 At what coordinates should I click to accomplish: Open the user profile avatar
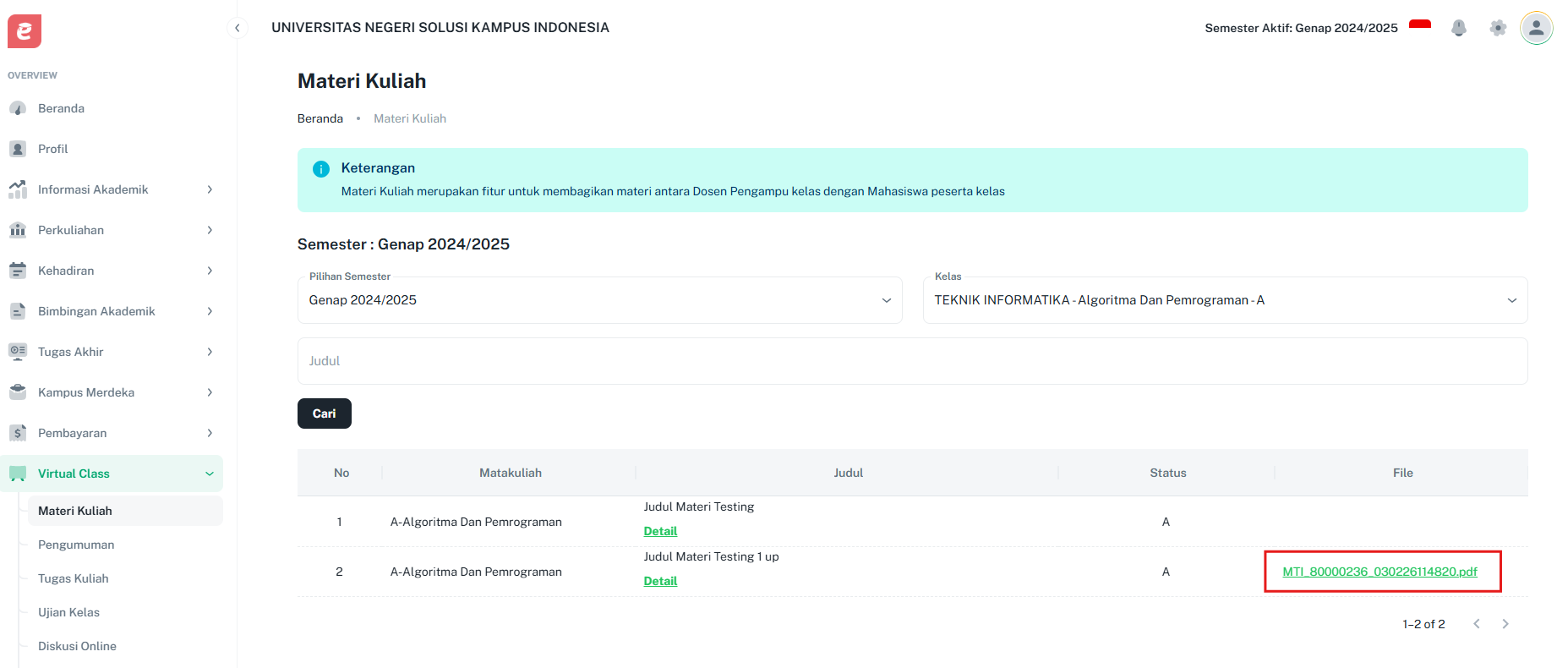pos(1537,28)
